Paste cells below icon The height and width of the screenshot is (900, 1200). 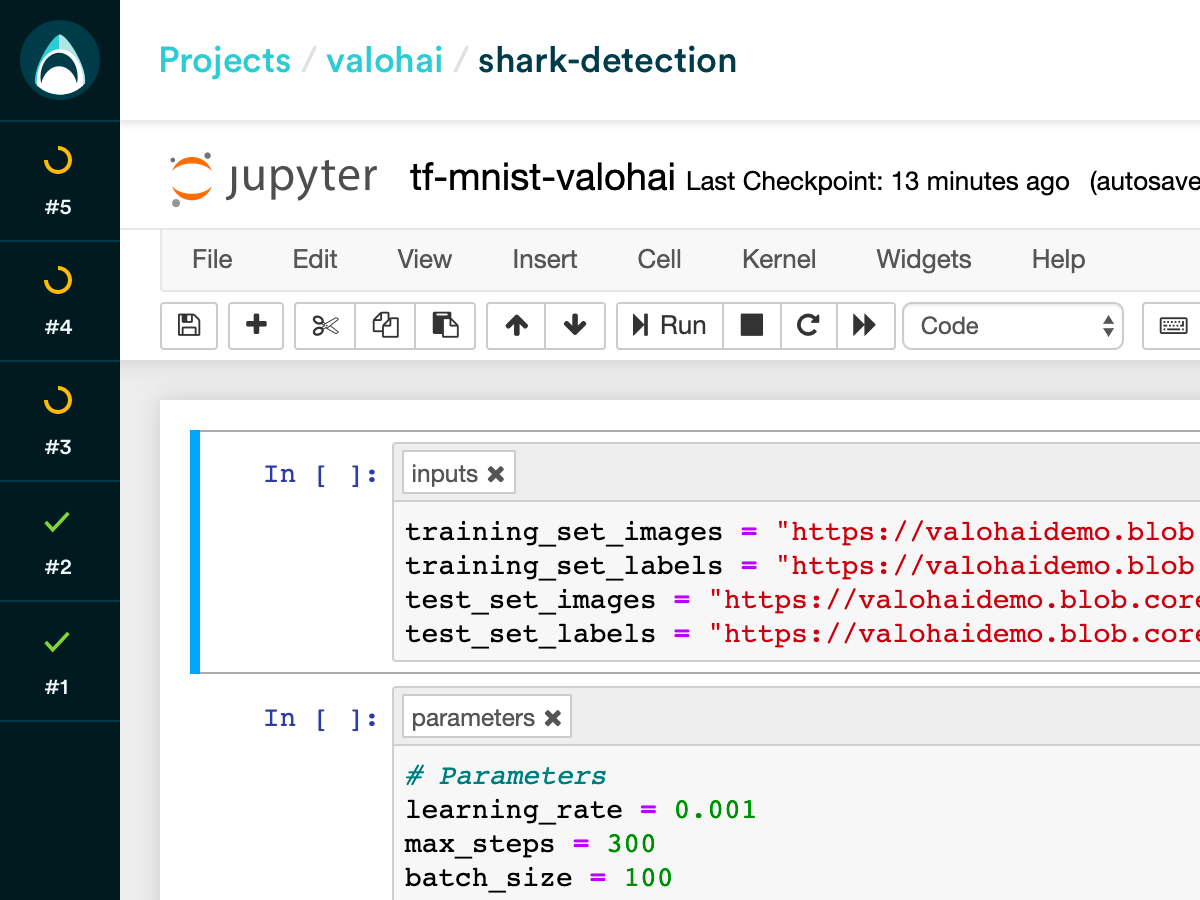[445, 325]
